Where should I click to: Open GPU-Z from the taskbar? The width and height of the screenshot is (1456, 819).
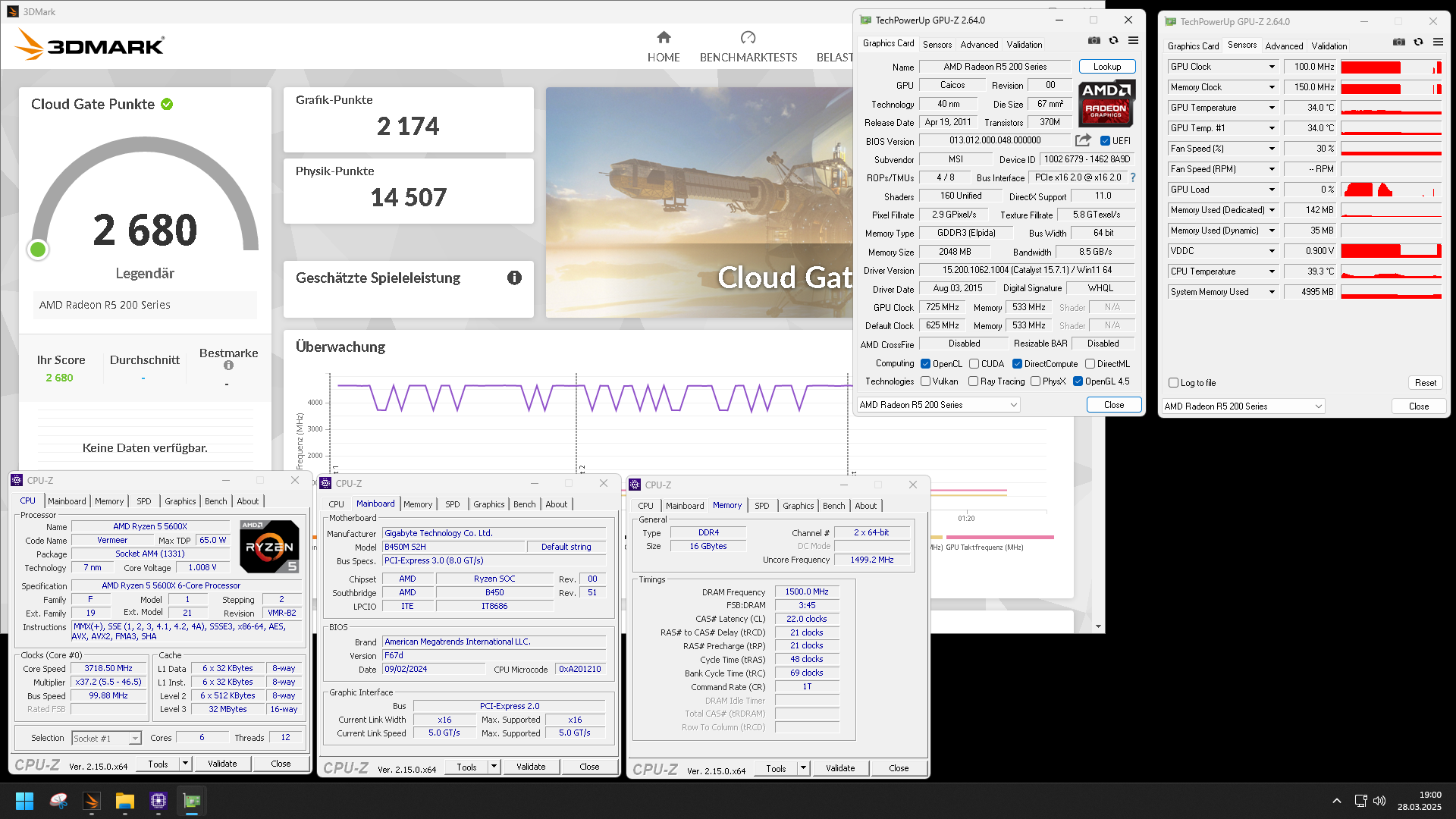192,801
